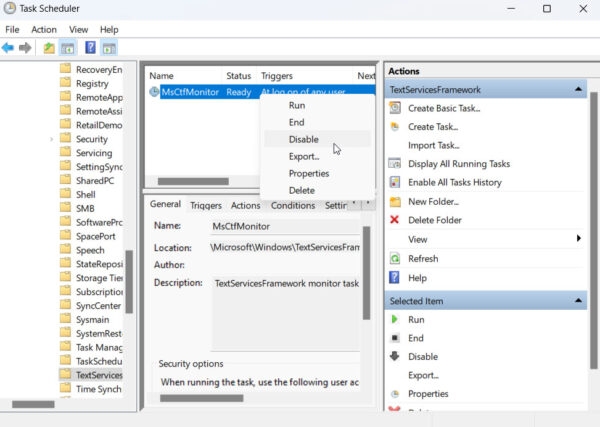
Task: Open the View submenu arrow in Actions
Action: 578,239
